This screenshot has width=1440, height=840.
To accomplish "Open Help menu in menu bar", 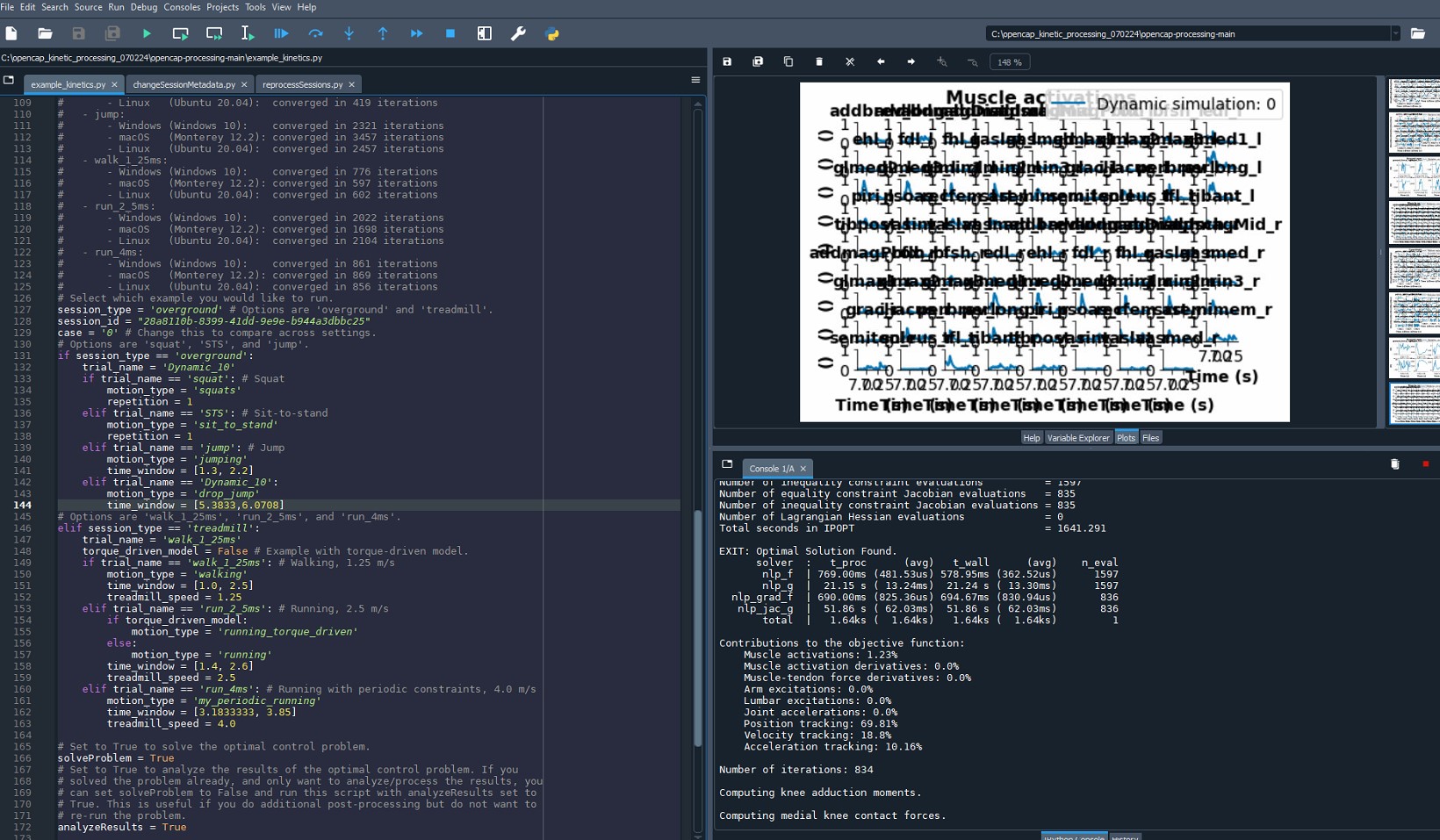I will [x=306, y=7].
